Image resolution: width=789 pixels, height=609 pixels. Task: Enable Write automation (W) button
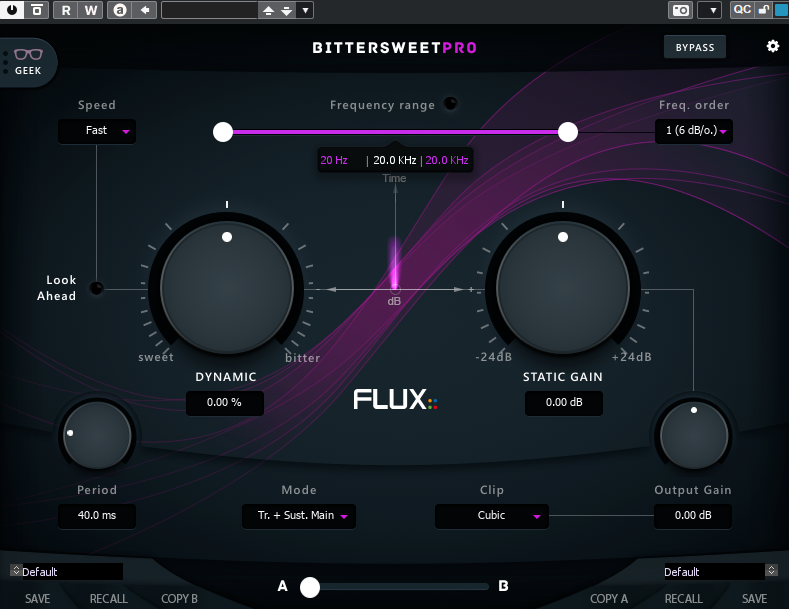tap(91, 10)
